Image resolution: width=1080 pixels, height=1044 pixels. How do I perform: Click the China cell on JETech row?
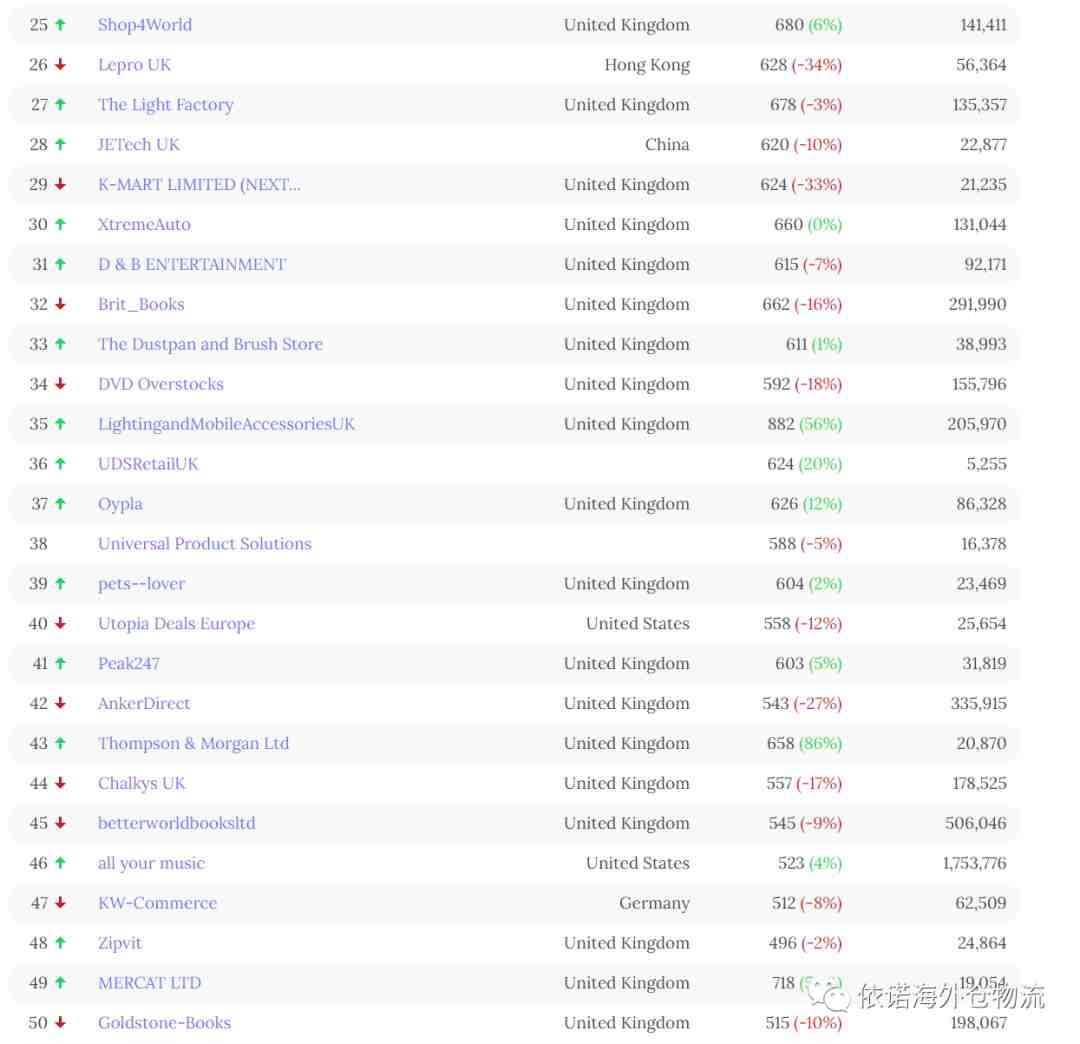tap(667, 145)
